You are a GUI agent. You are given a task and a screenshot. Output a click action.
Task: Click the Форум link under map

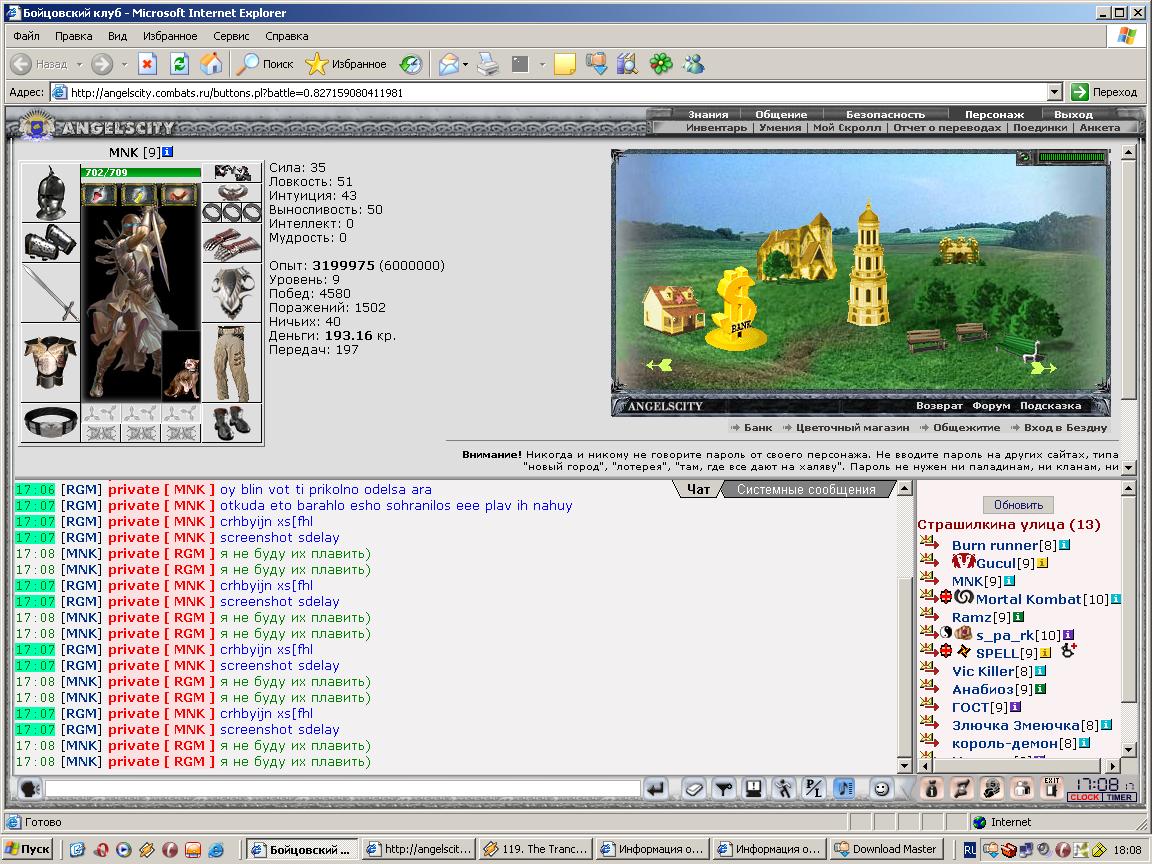pyautogui.click(x=990, y=406)
